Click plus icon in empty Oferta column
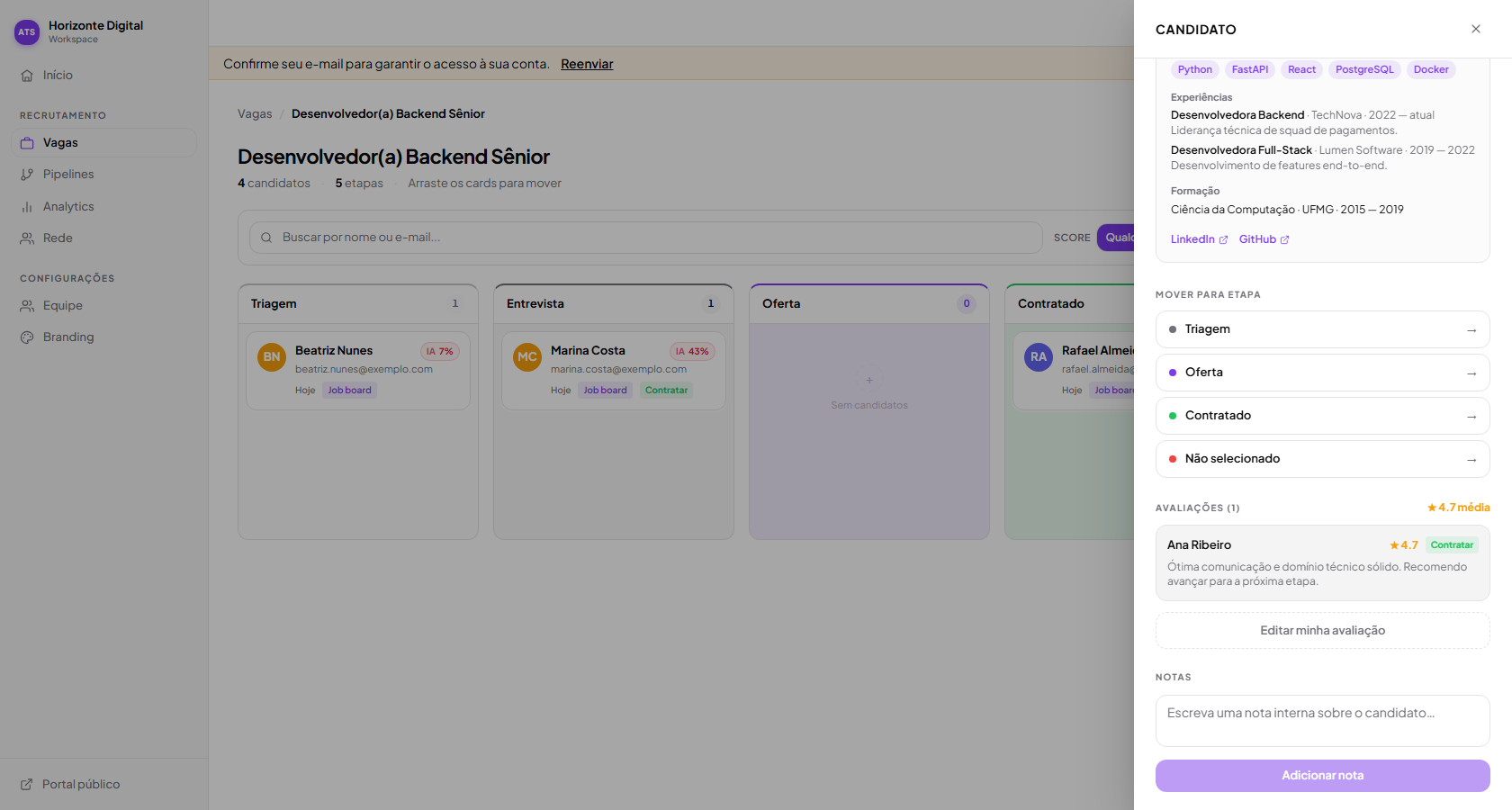The image size is (1512, 810). click(869, 380)
